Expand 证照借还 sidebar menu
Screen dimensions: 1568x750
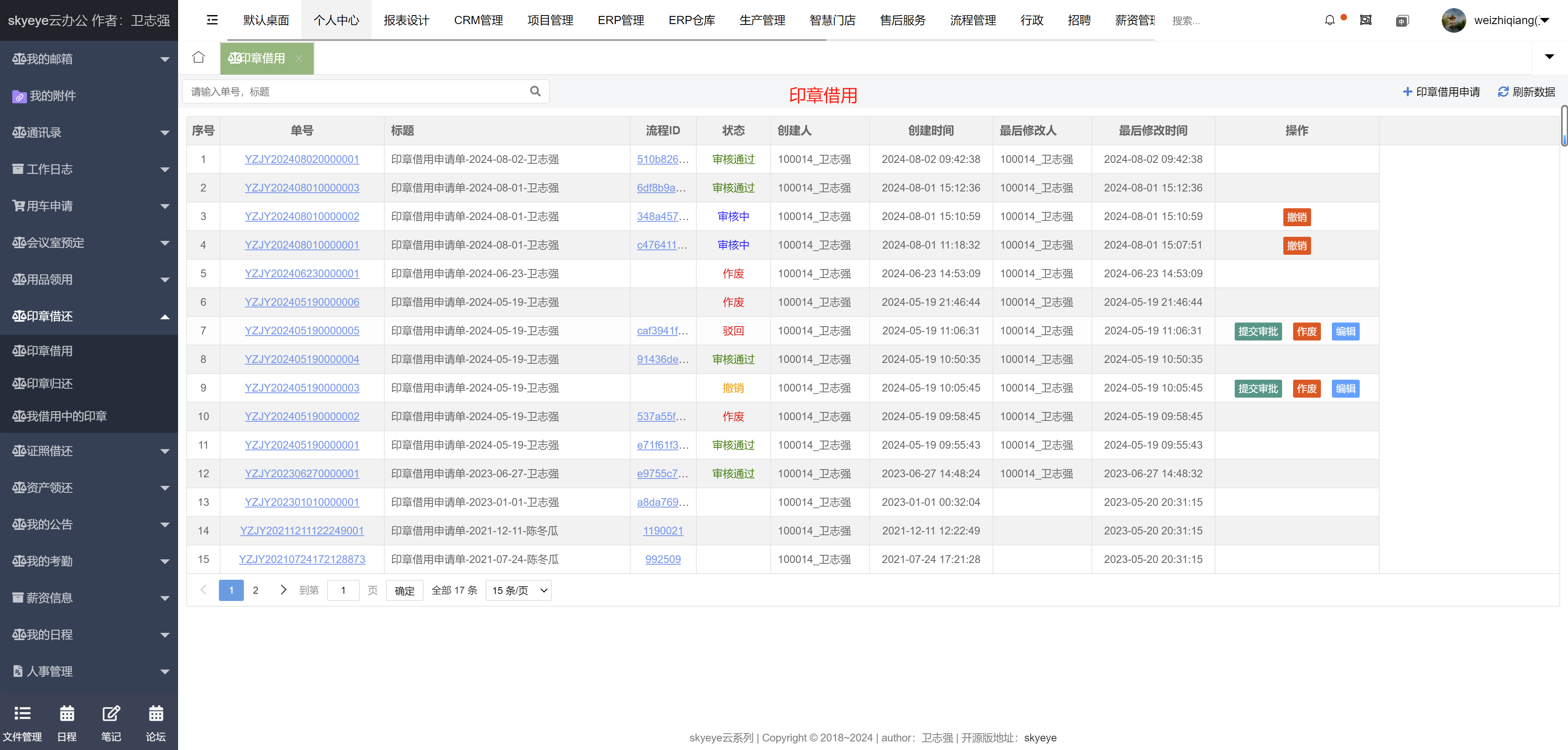pos(89,451)
